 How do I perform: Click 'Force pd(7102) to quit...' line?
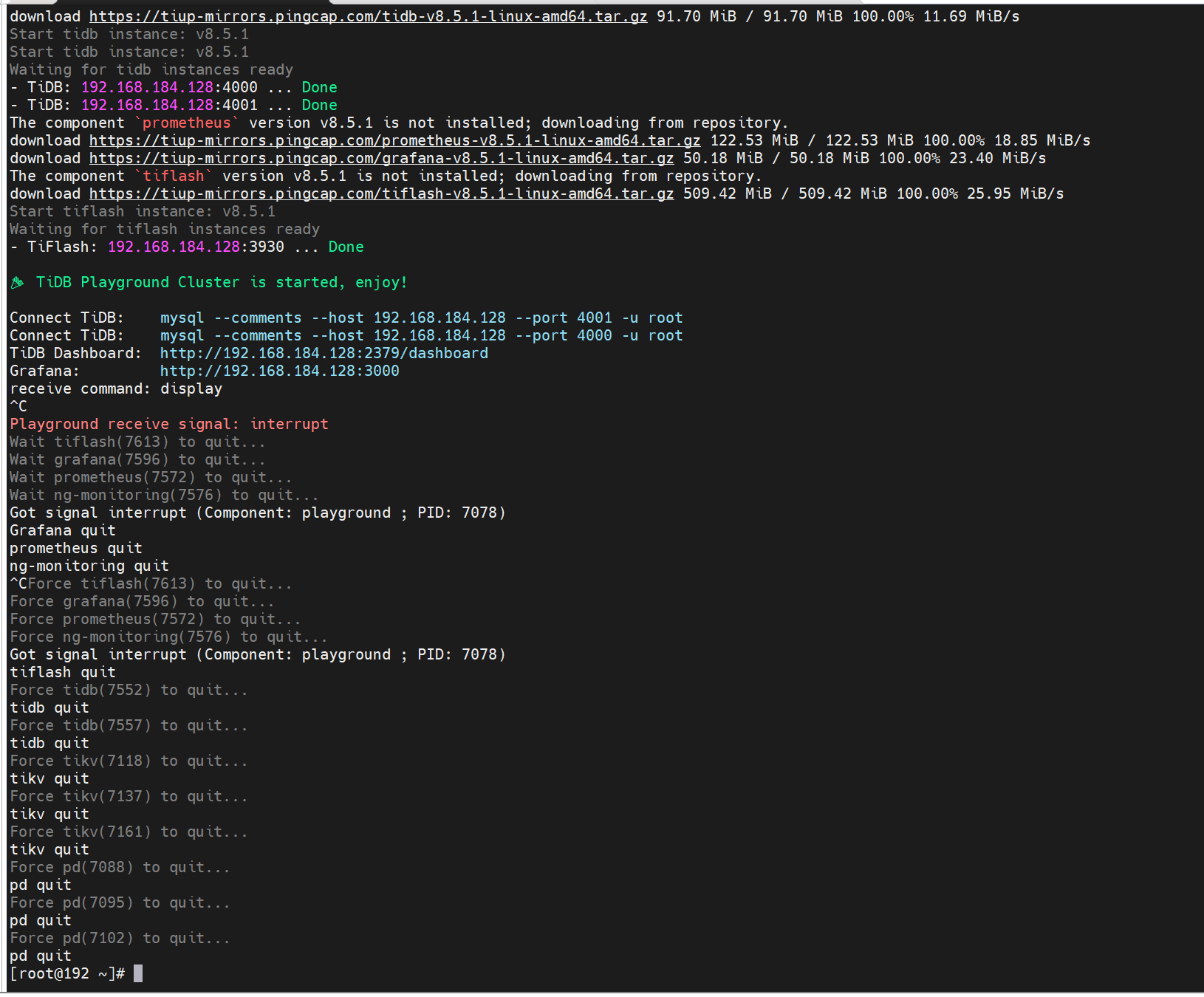point(120,938)
